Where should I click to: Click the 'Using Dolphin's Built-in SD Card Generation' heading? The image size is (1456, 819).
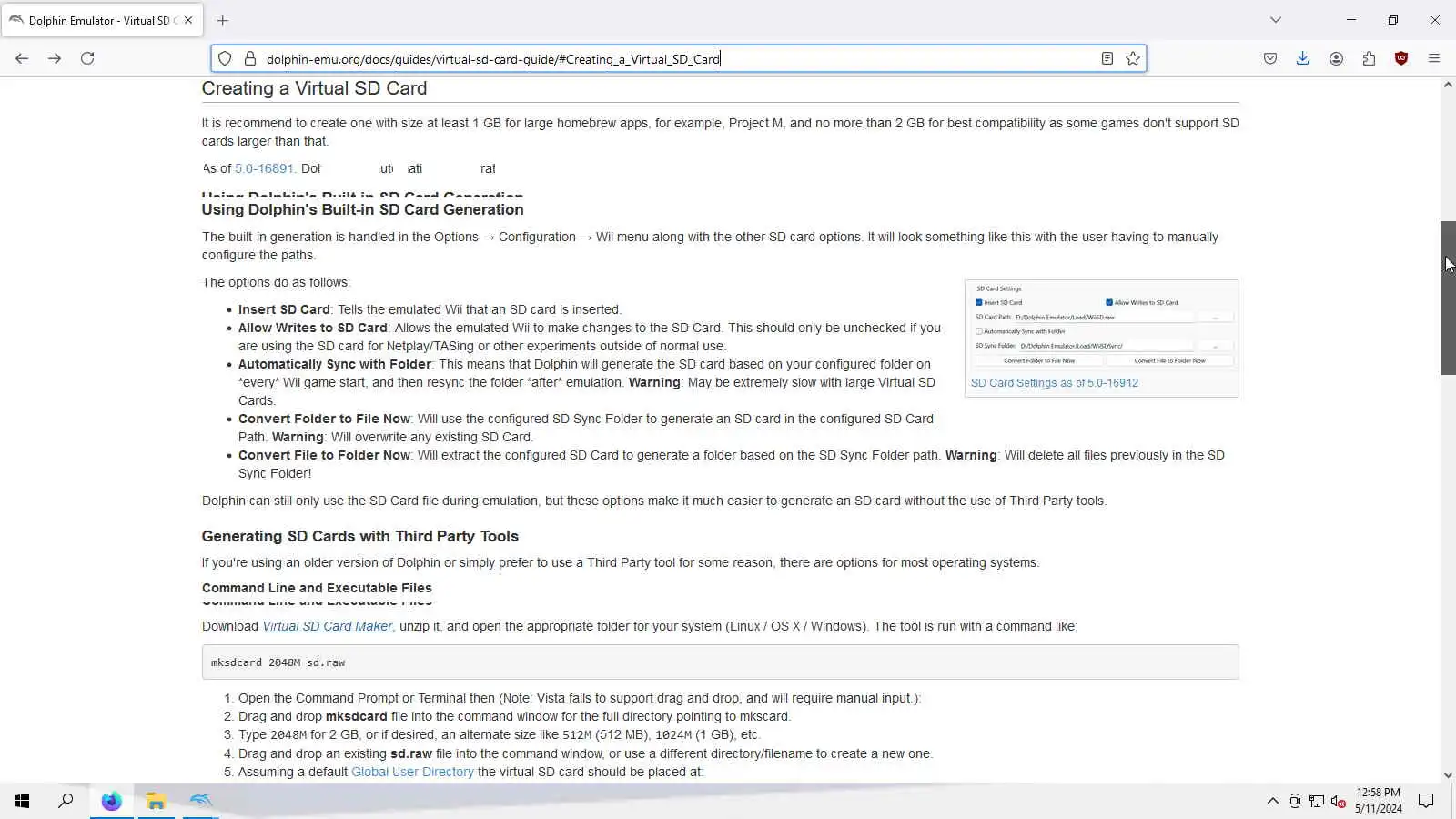pos(362,209)
